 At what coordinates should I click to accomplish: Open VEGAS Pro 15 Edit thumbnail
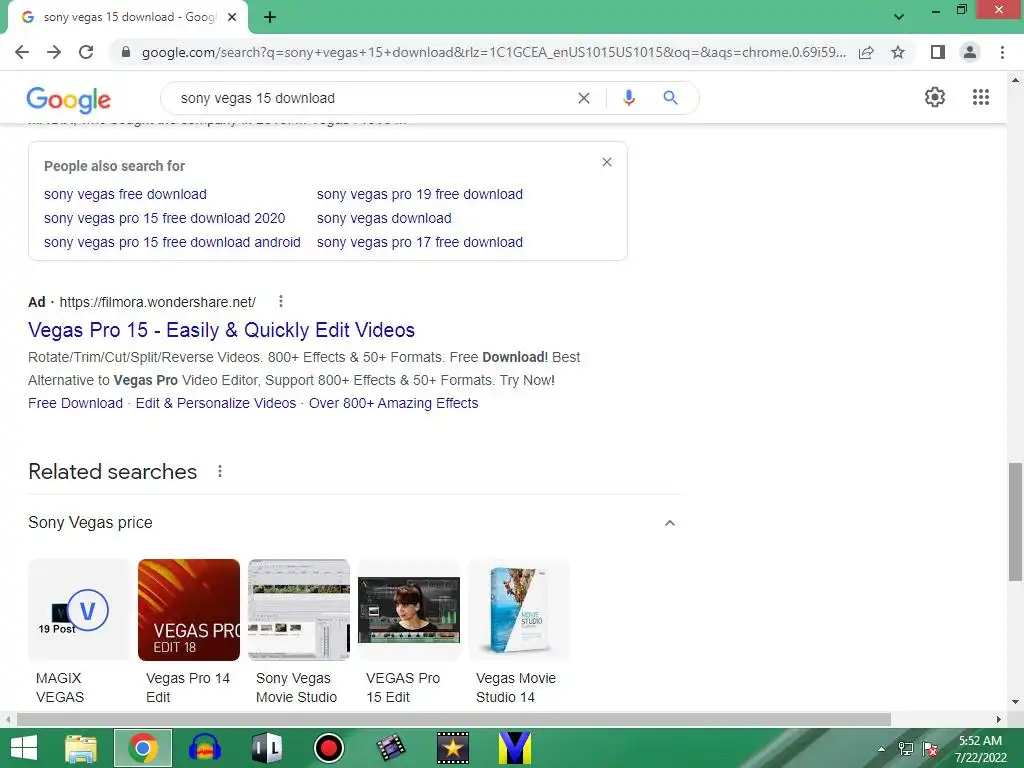tap(409, 632)
